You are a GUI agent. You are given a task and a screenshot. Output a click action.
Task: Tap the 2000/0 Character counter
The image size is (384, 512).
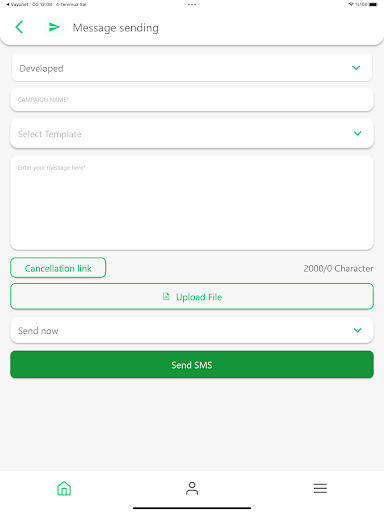[x=338, y=268]
